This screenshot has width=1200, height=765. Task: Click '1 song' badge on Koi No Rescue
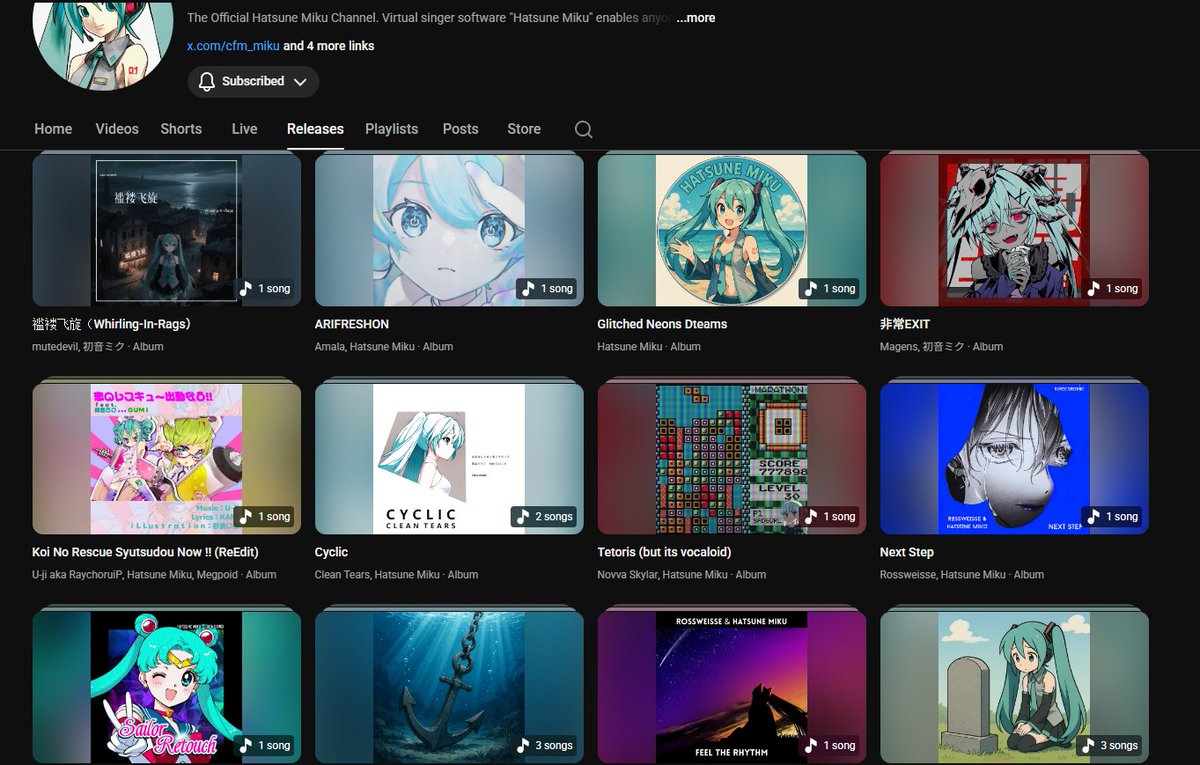pyautogui.click(x=265, y=516)
